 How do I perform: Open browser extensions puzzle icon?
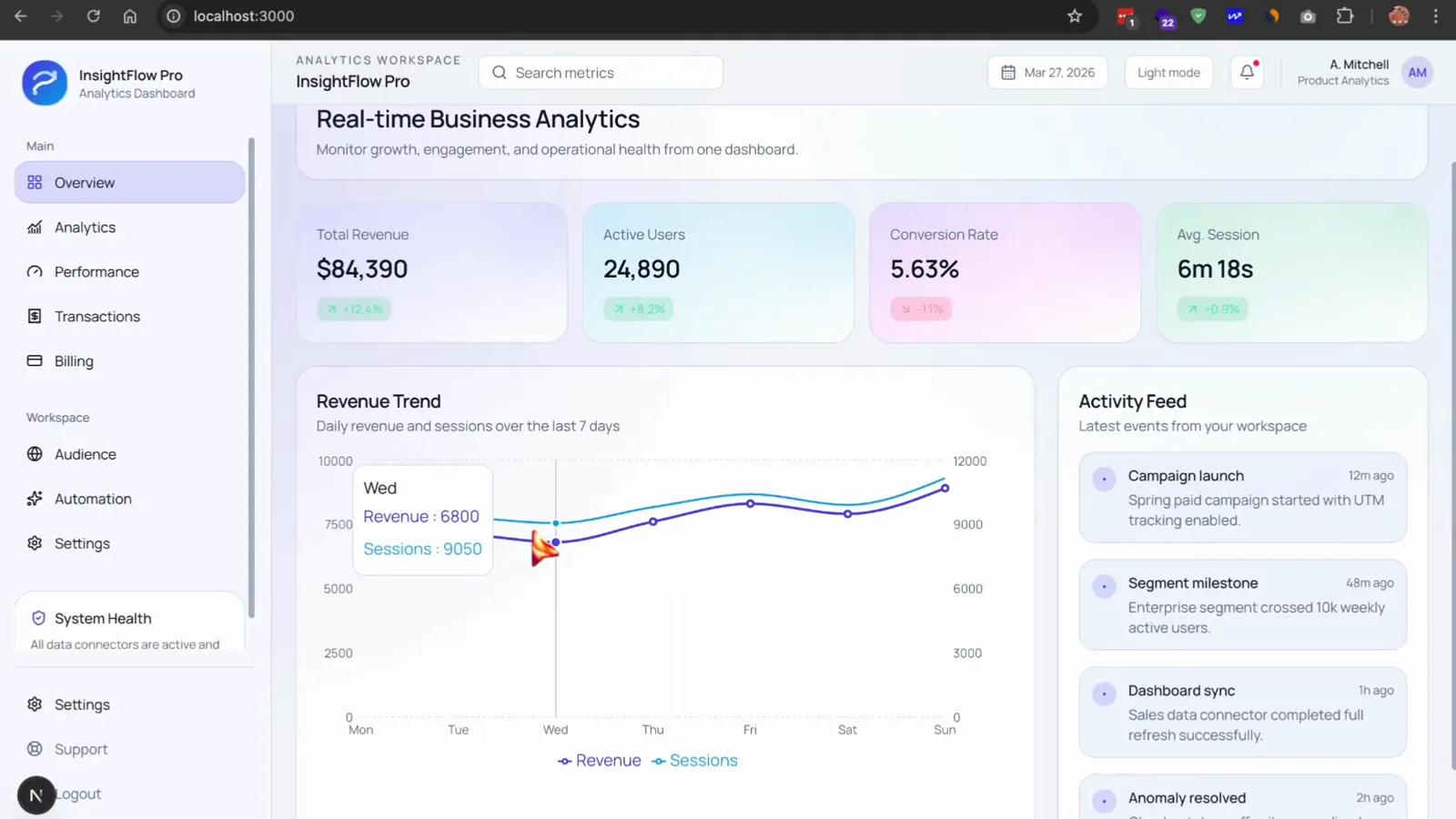tap(1345, 16)
